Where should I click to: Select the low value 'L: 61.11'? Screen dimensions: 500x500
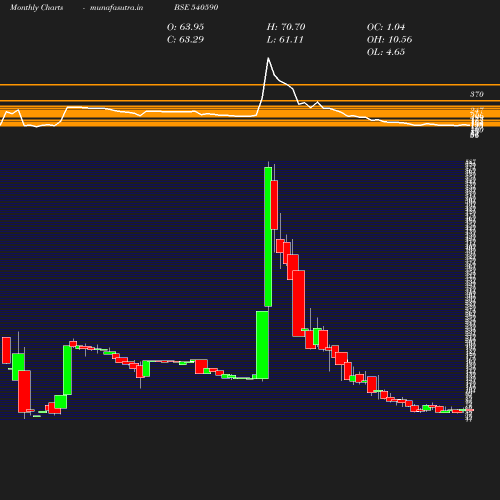click(285, 40)
